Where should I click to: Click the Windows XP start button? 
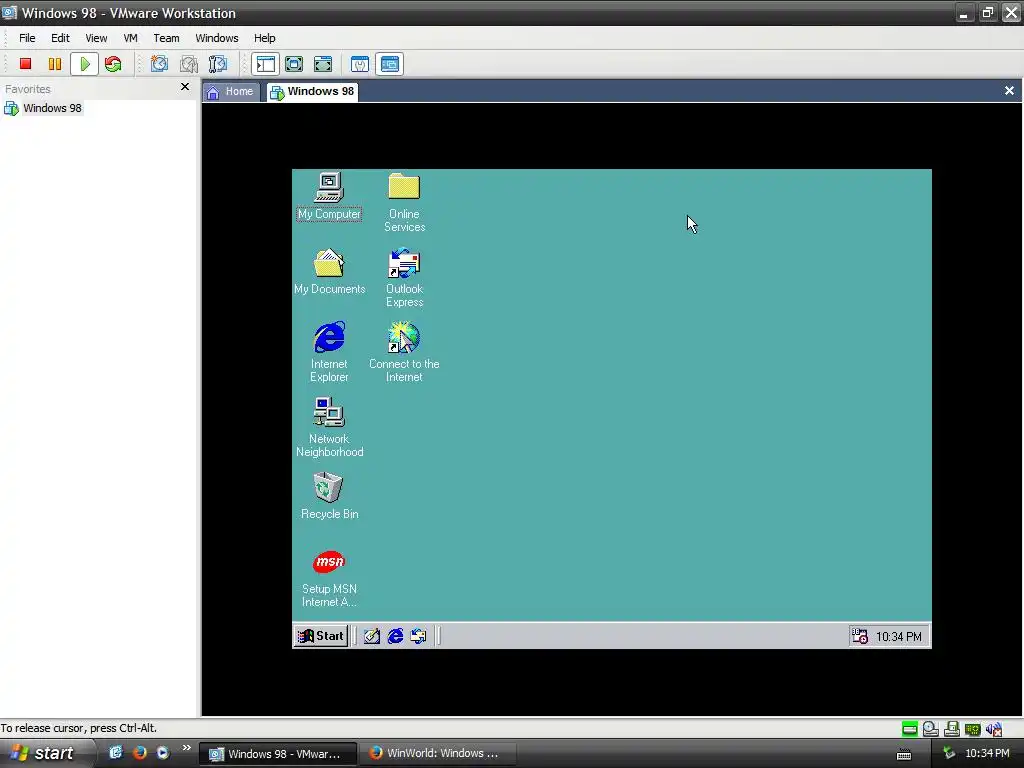coord(47,754)
